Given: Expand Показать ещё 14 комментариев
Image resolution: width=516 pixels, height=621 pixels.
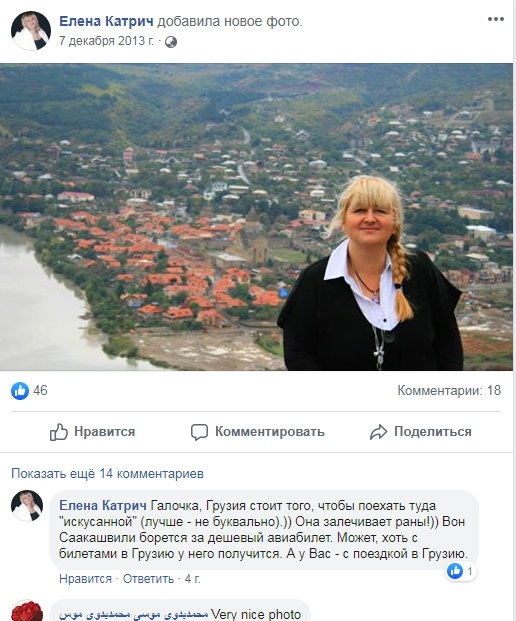Looking at the screenshot, I should [x=107, y=474].
